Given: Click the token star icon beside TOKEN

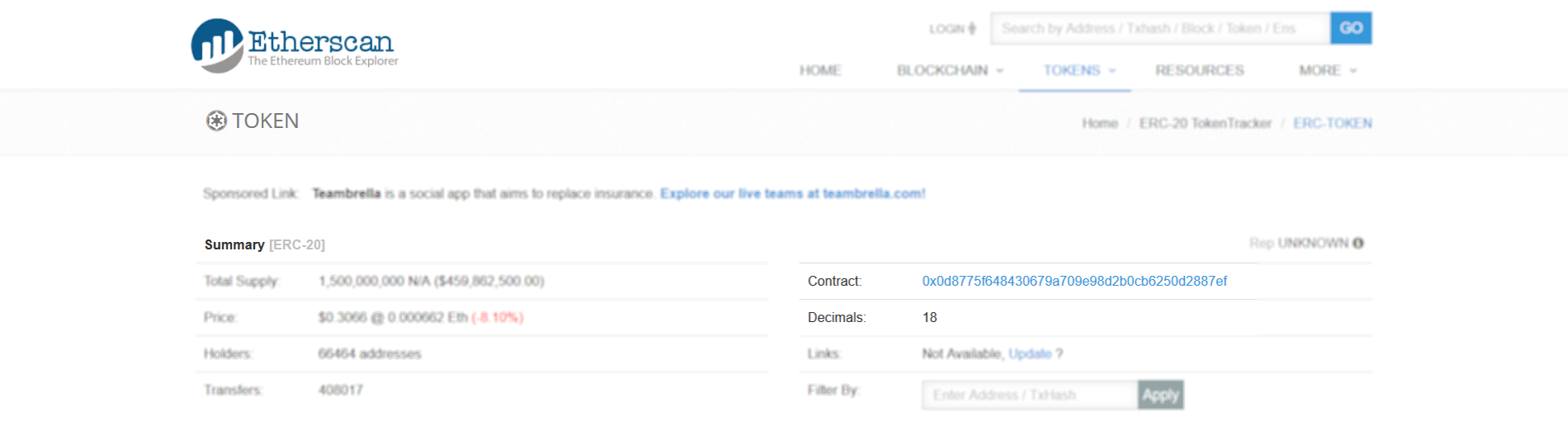Looking at the screenshot, I should coord(216,121).
